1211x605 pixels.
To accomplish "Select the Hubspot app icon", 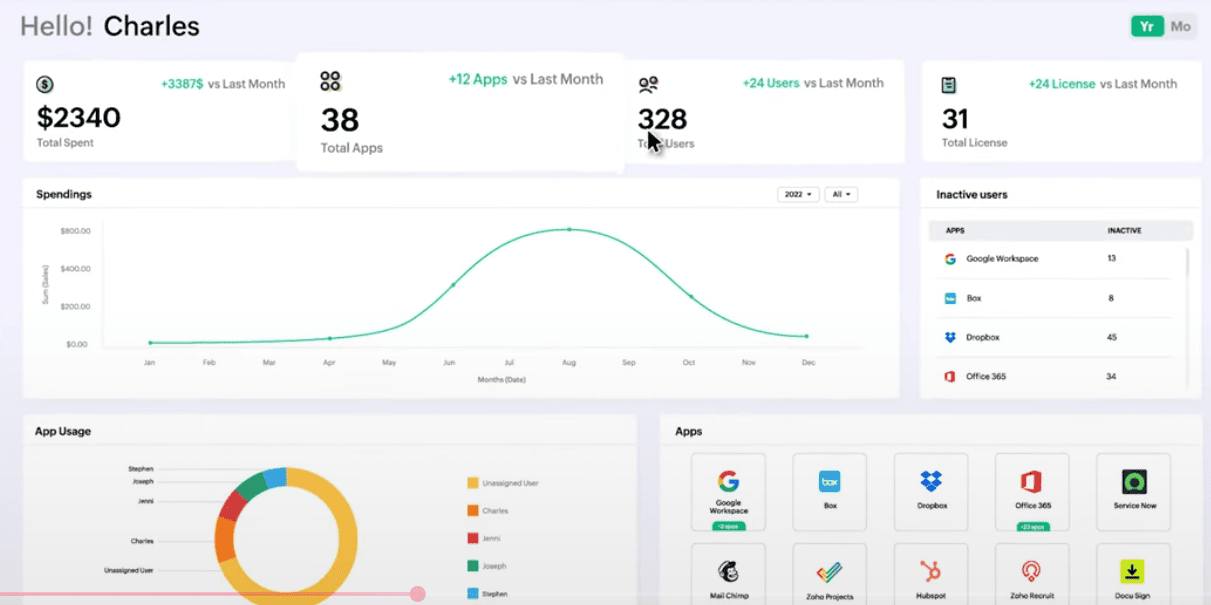I will [931, 575].
